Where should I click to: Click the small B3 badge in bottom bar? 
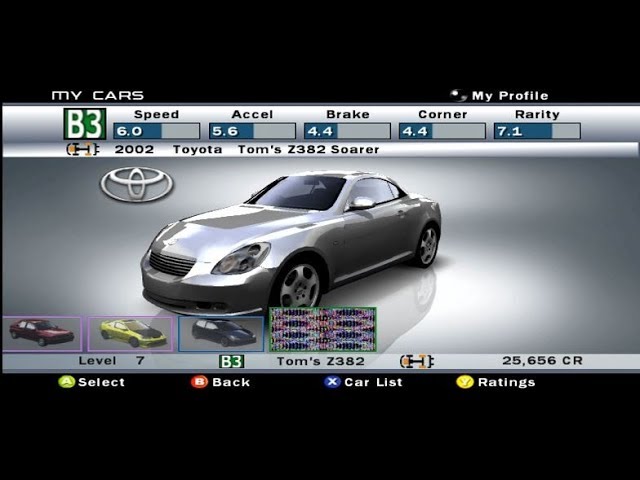click(x=231, y=361)
